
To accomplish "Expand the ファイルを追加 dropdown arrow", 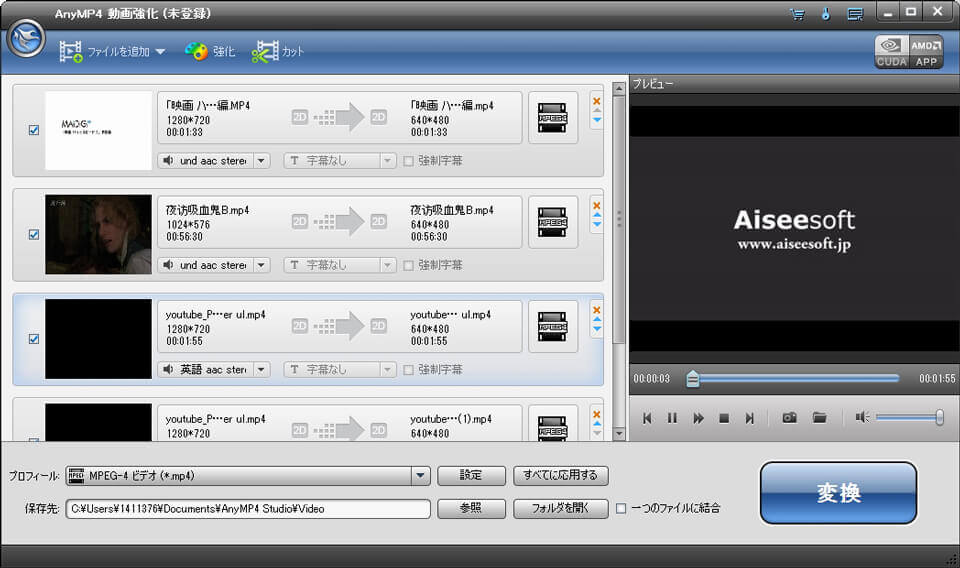I will (160, 52).
